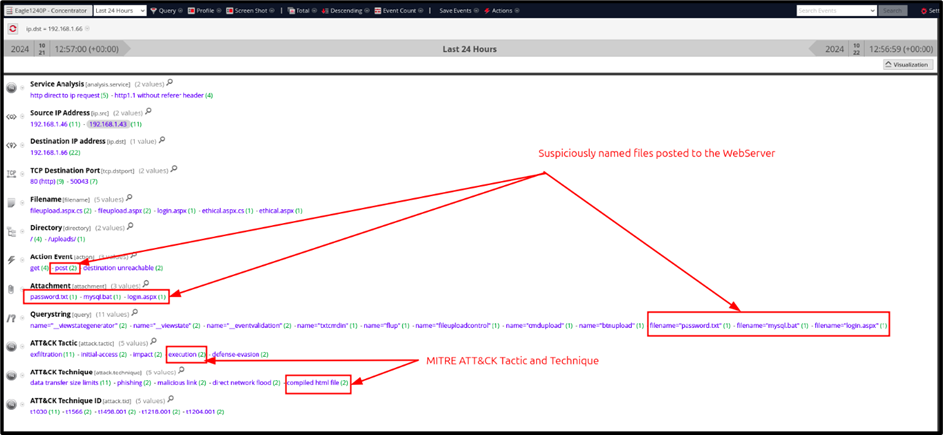Open the dropdown arrow next to Profile

[219, 11]
